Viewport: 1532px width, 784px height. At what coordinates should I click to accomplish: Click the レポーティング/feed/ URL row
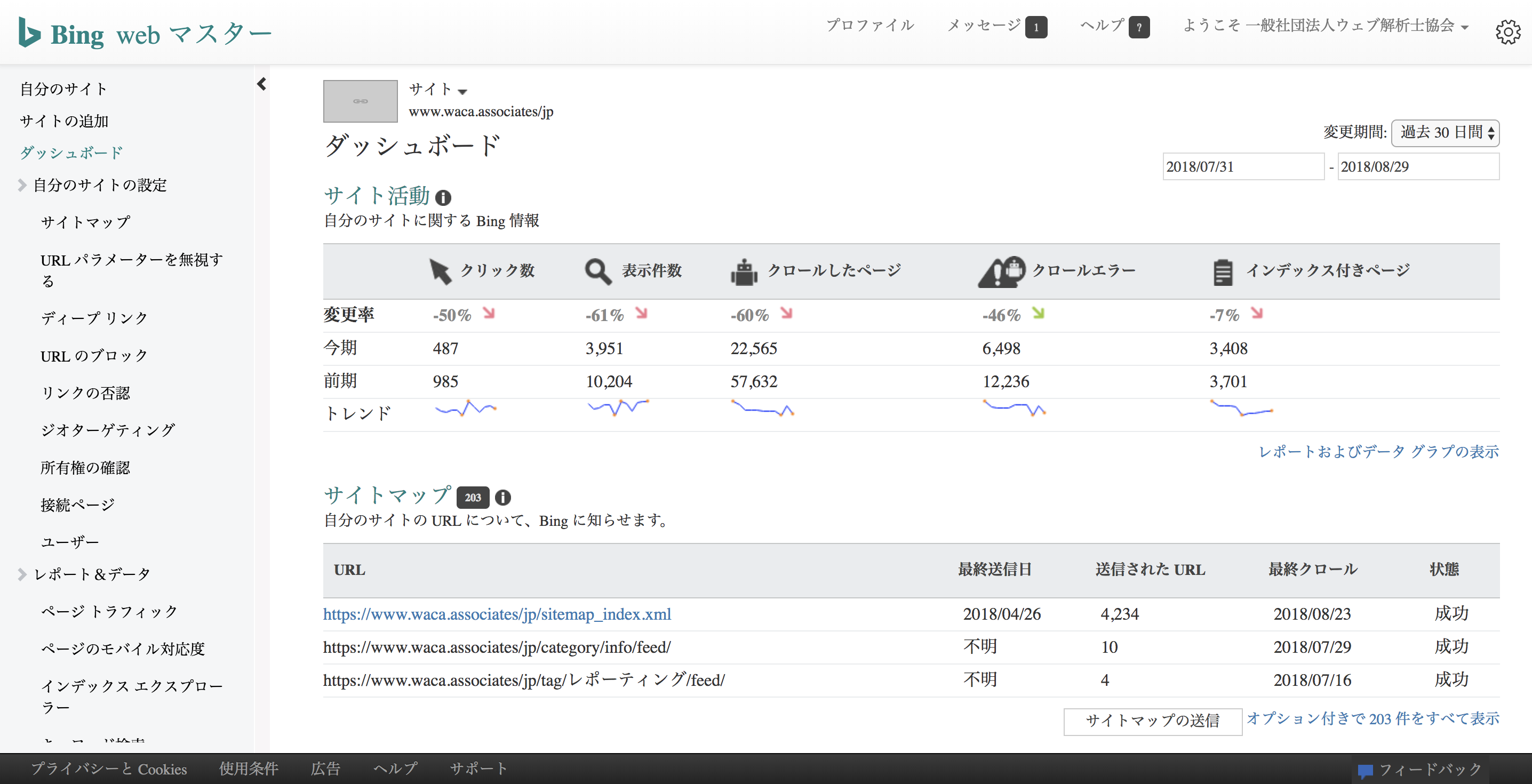click(911, 681)
